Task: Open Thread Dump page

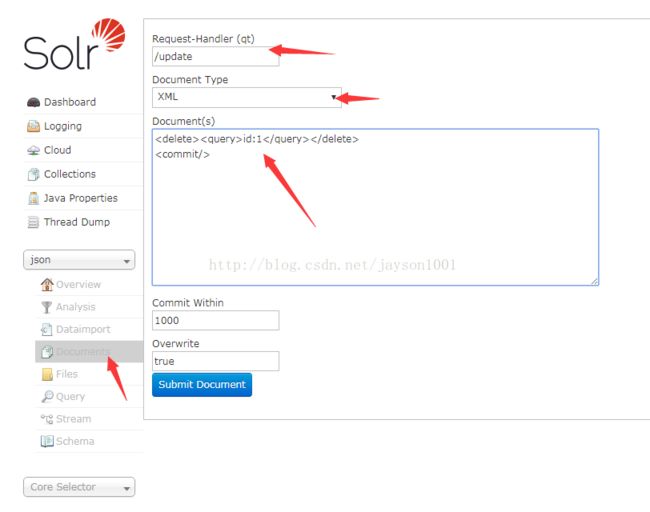Action: tap(77, 222)
